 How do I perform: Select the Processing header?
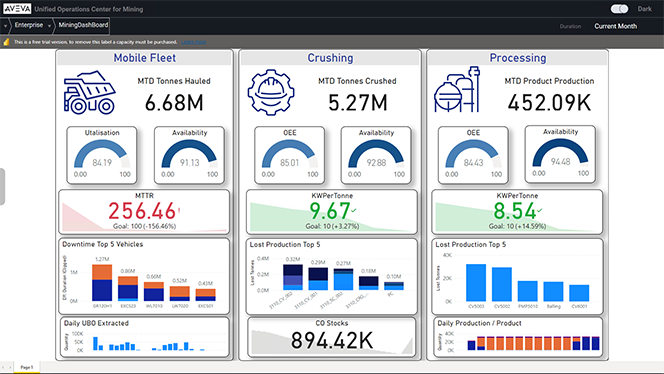tap(517, 58)
